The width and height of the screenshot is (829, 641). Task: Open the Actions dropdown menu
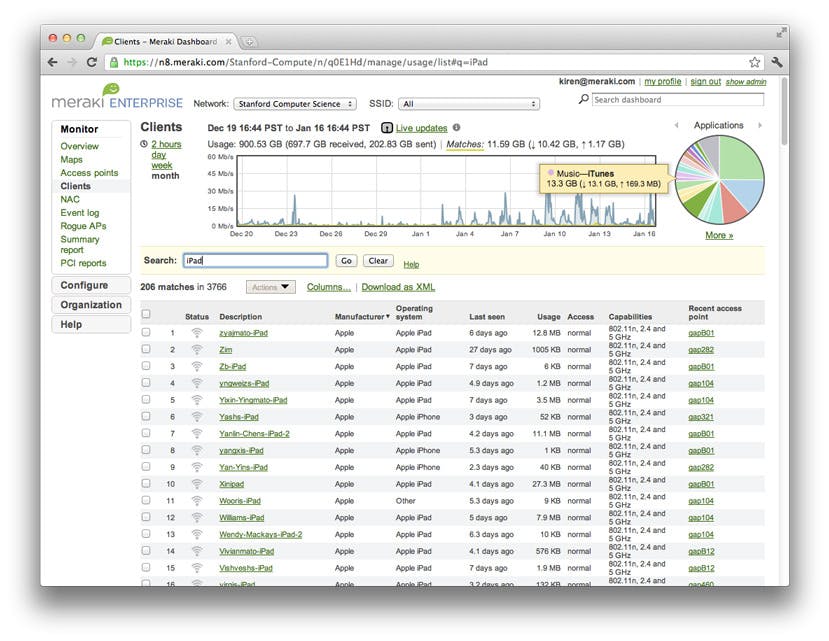(x=271, y=287)
